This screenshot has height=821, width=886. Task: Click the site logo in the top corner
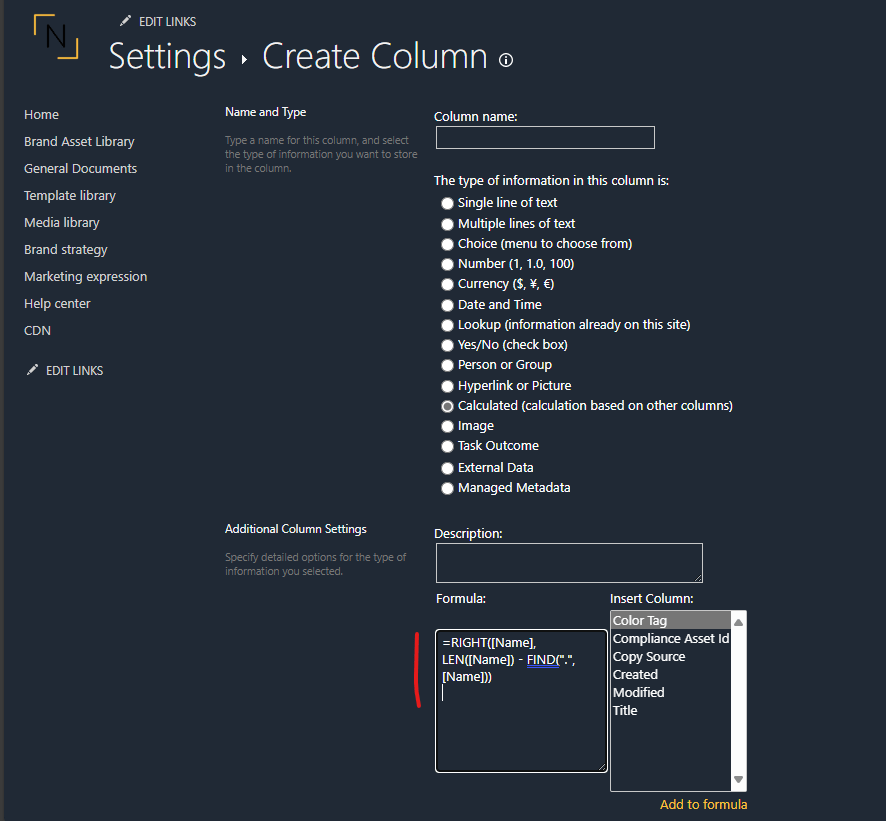57,38
